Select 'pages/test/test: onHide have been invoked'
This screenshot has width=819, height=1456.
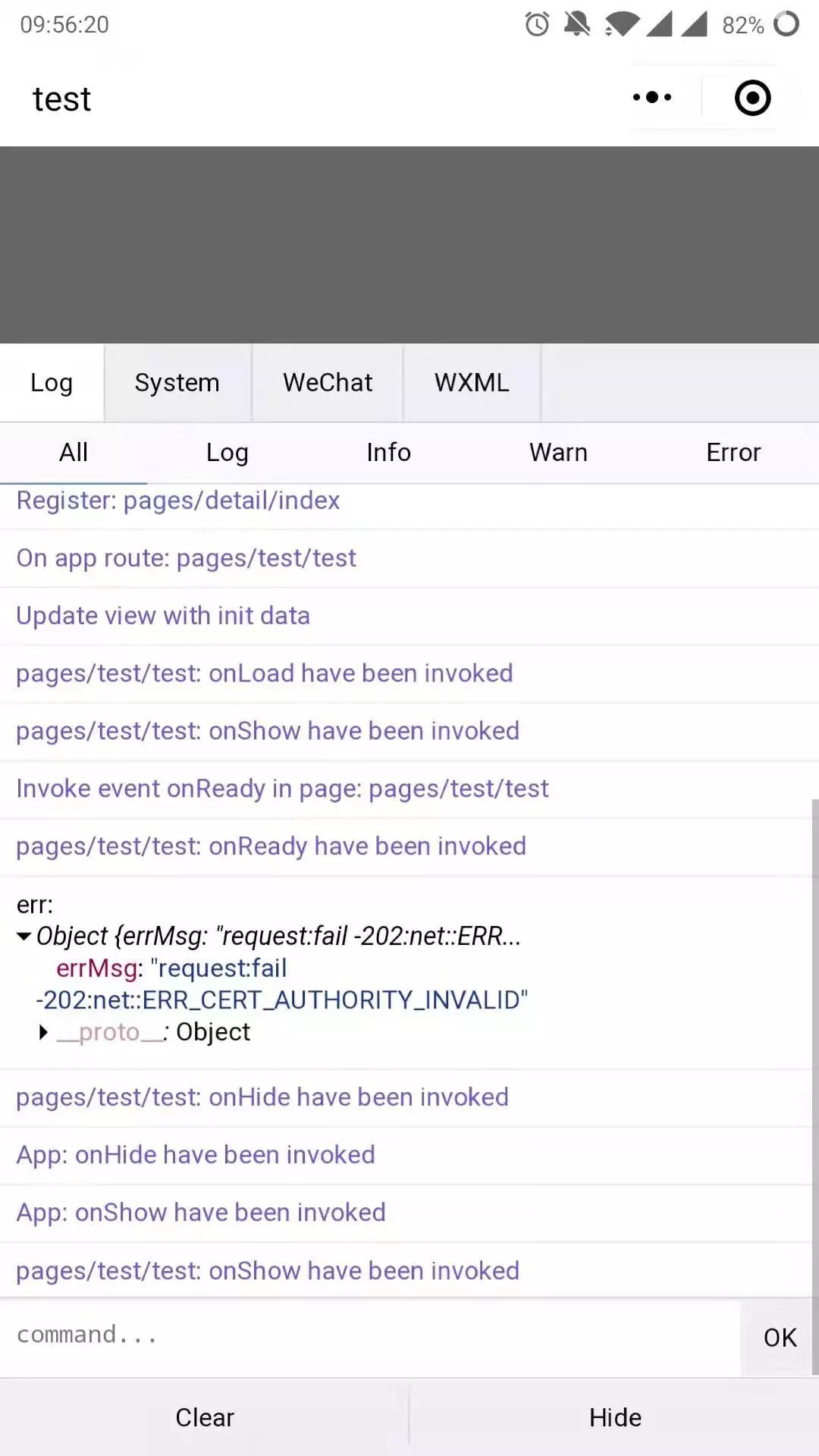[409, 1098]
